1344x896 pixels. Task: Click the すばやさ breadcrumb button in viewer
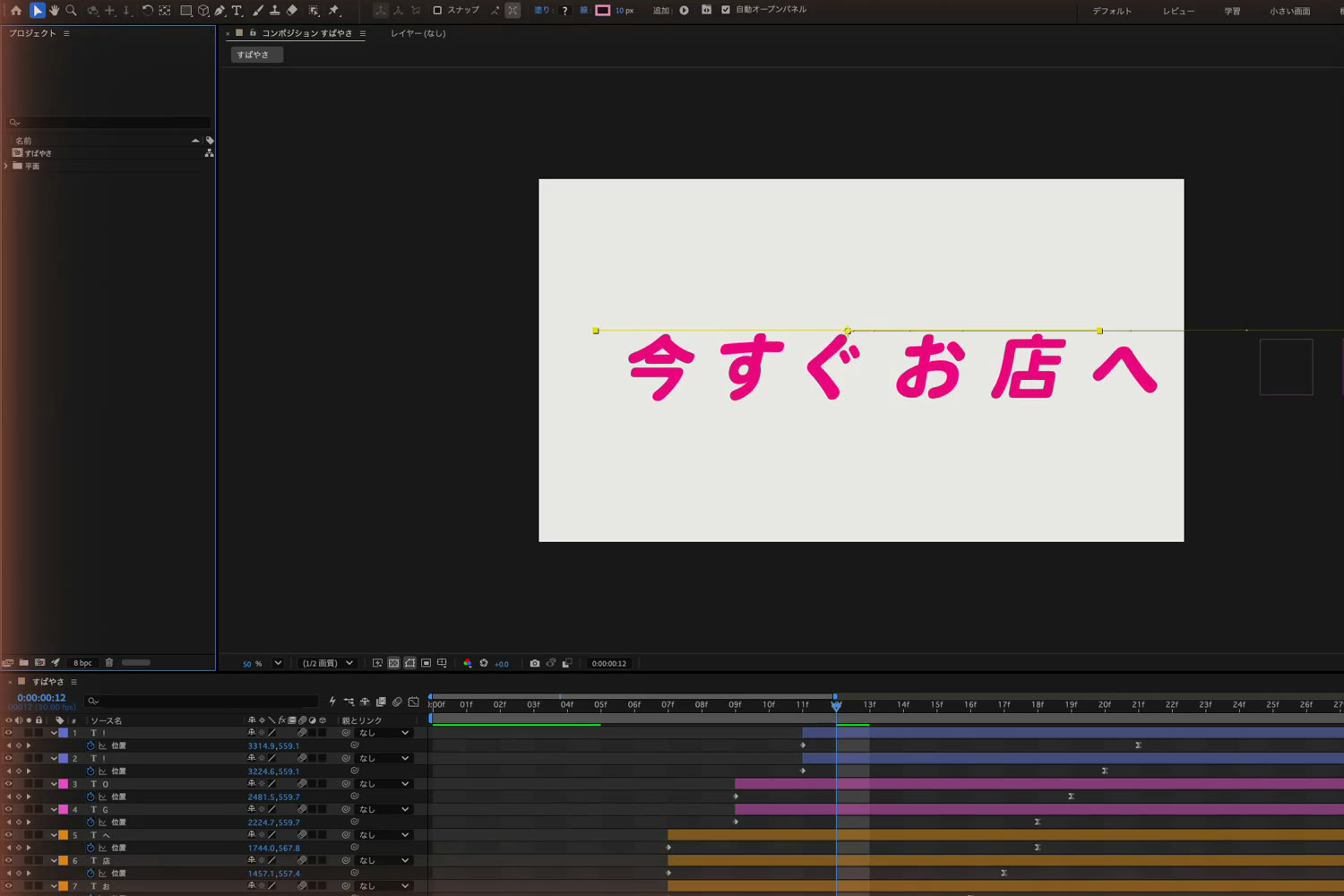pos(256,55)
